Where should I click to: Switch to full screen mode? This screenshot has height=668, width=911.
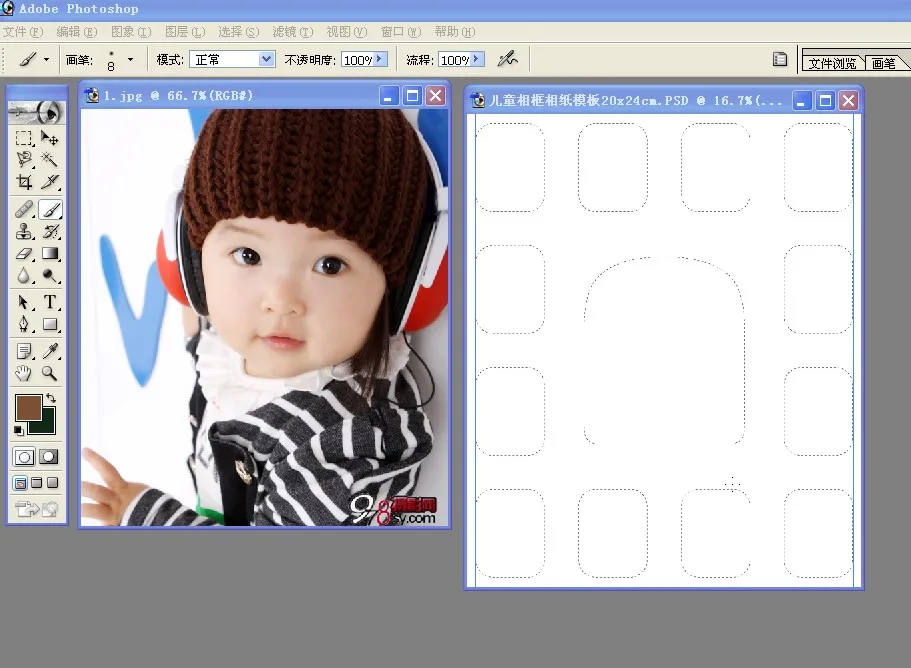tap(52, 483)
